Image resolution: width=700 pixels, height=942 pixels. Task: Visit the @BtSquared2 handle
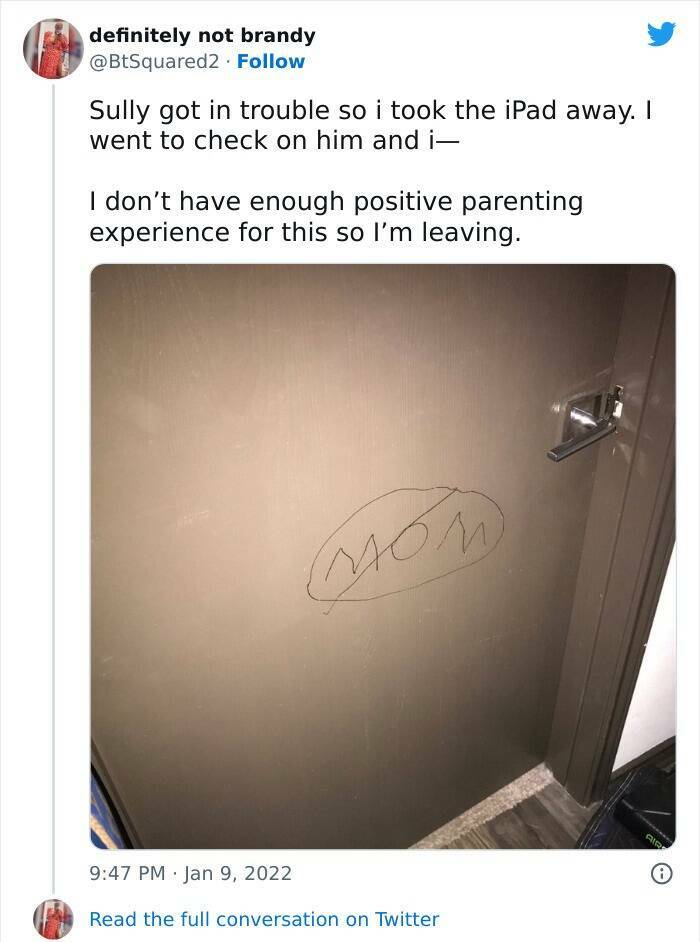click(x=154, y=61)
